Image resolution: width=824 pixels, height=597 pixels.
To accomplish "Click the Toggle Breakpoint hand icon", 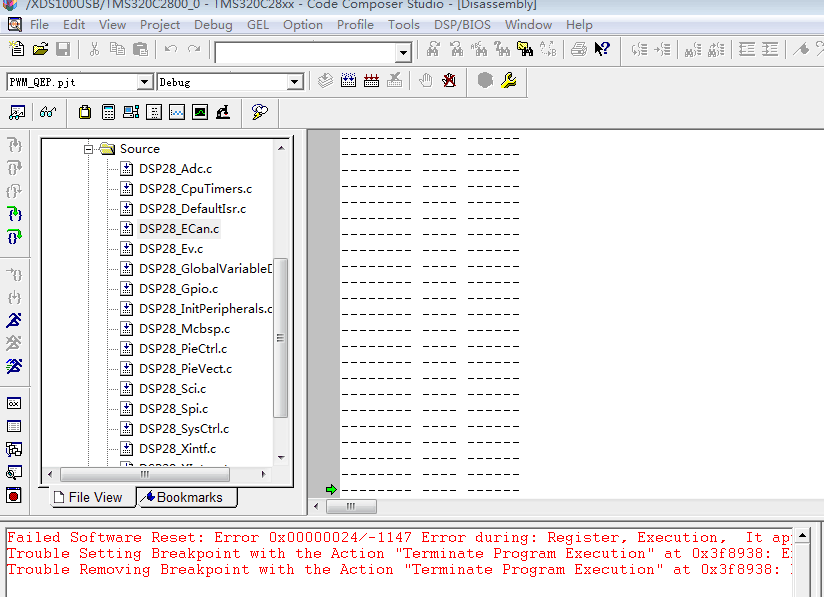I will click(x=426, y=80).
